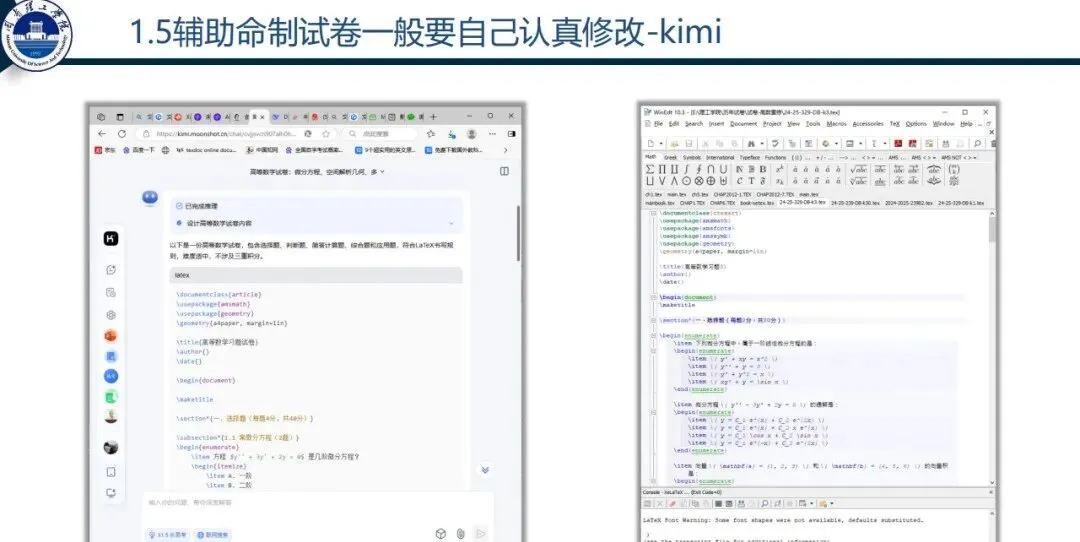
Task: Open the binoculars dropdown arrow in WinEdt toolbar
Action: (761, 143)
